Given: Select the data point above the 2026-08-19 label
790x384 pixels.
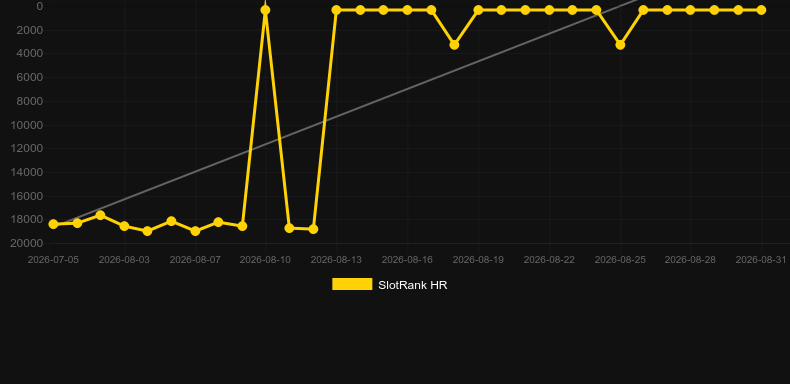Looking at the screenshot, I should (x=479, y=10).
